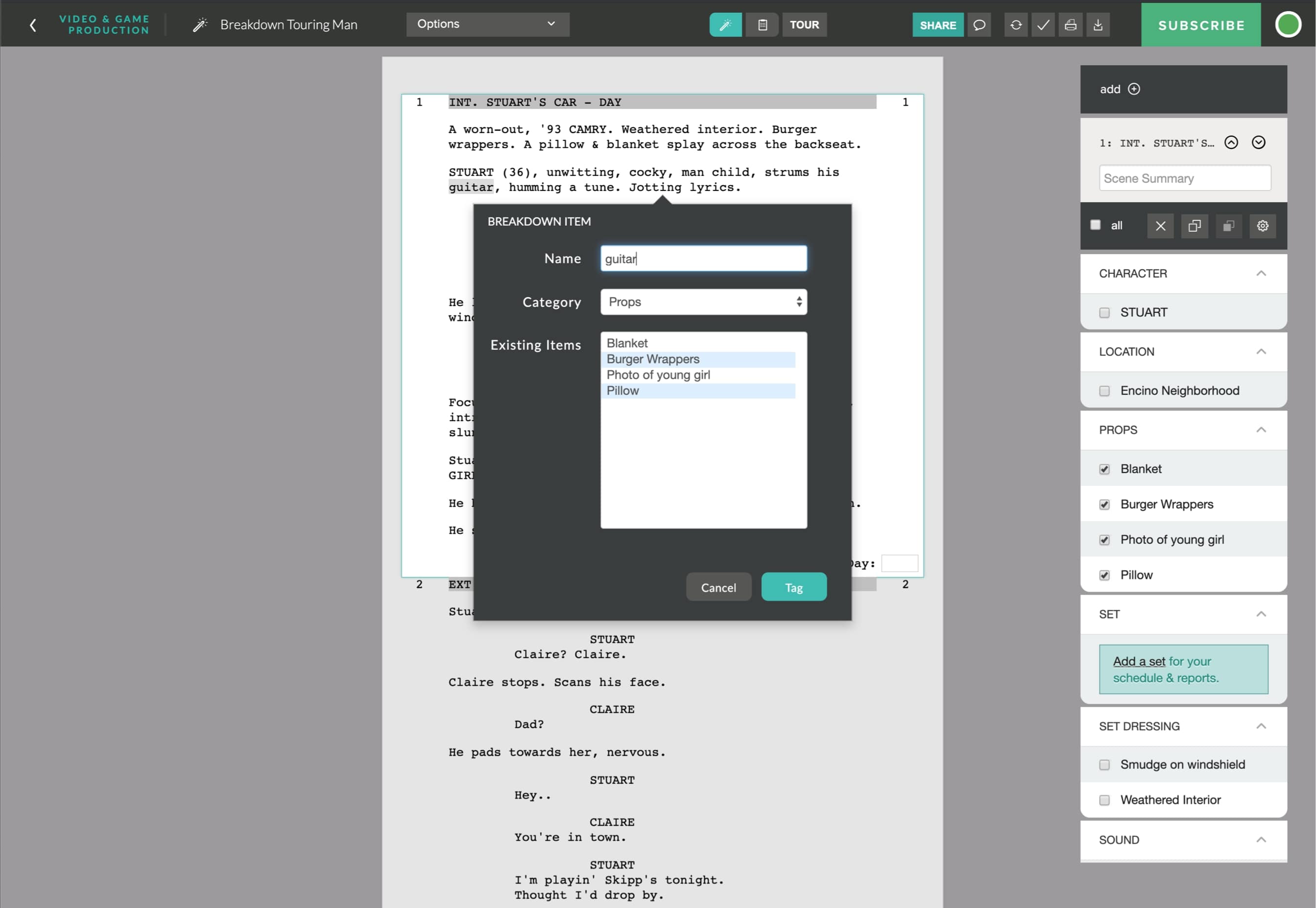This screenshot has height=908, width=1316.
Task: Click the guitar name input field
Action: click(704, 259)
